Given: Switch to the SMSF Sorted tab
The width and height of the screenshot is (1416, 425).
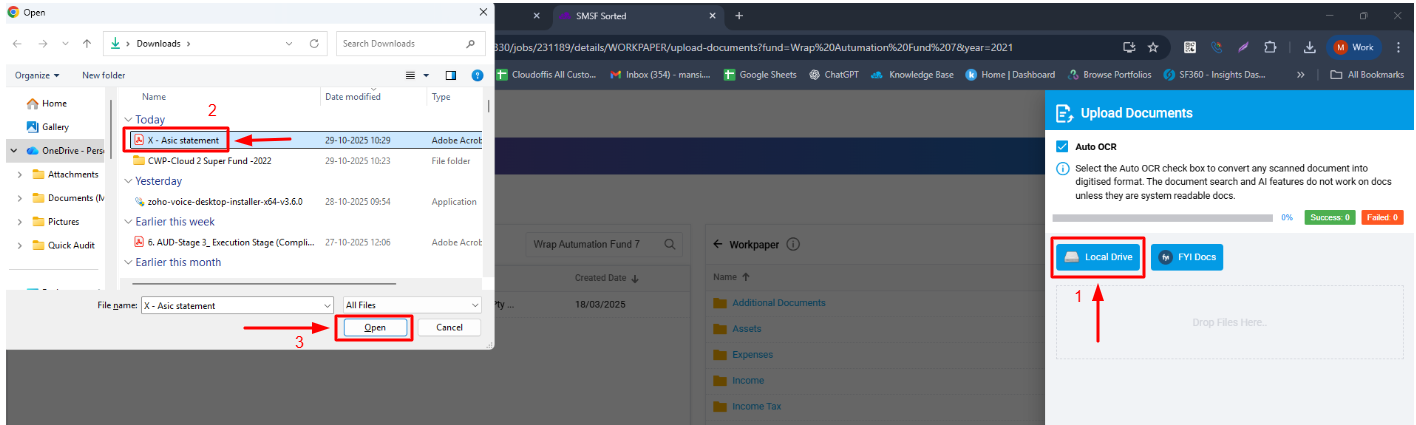Looking at the screenshot, I should click(x=636, y=15).
